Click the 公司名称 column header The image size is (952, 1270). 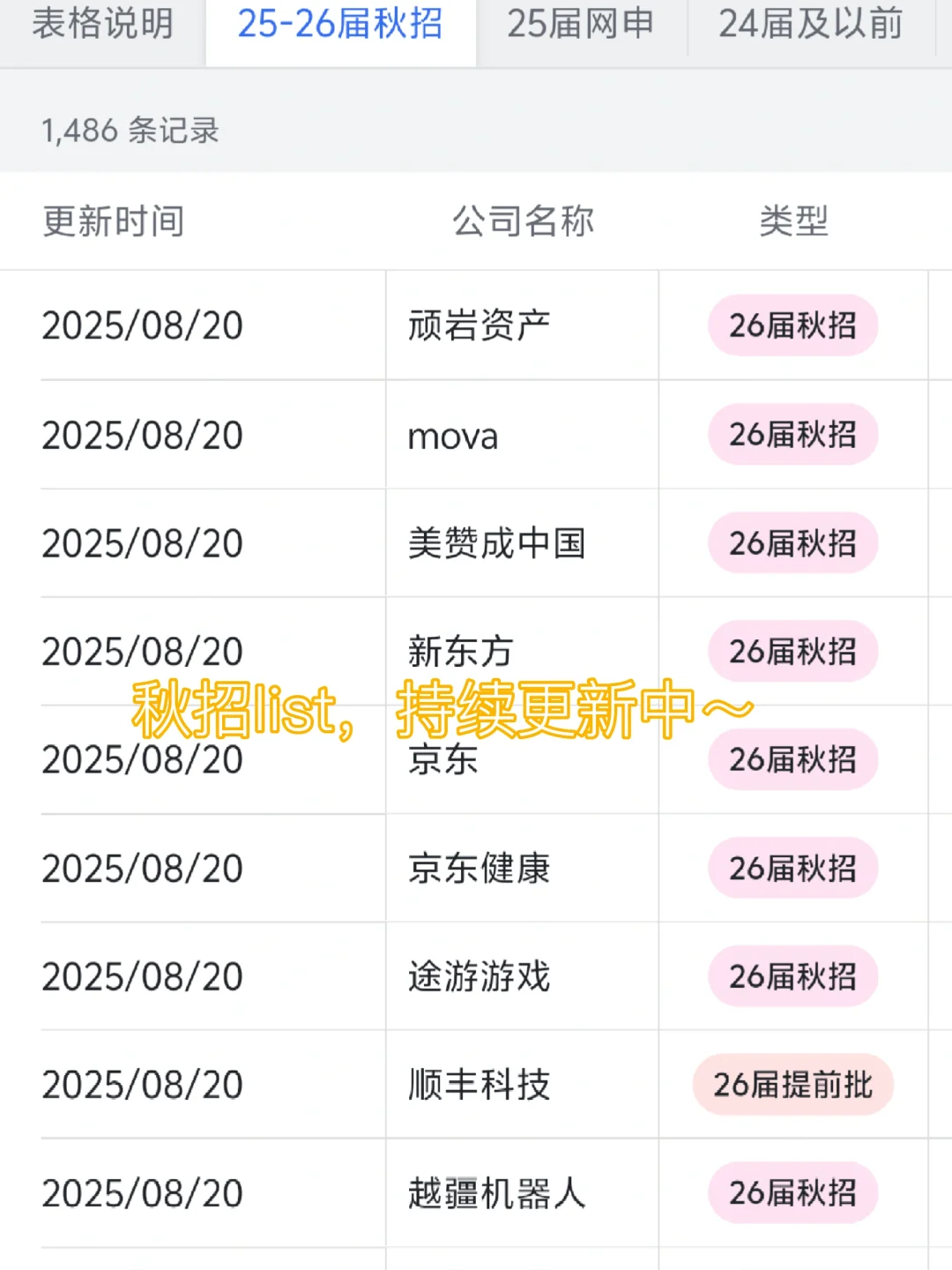(524, 221)
